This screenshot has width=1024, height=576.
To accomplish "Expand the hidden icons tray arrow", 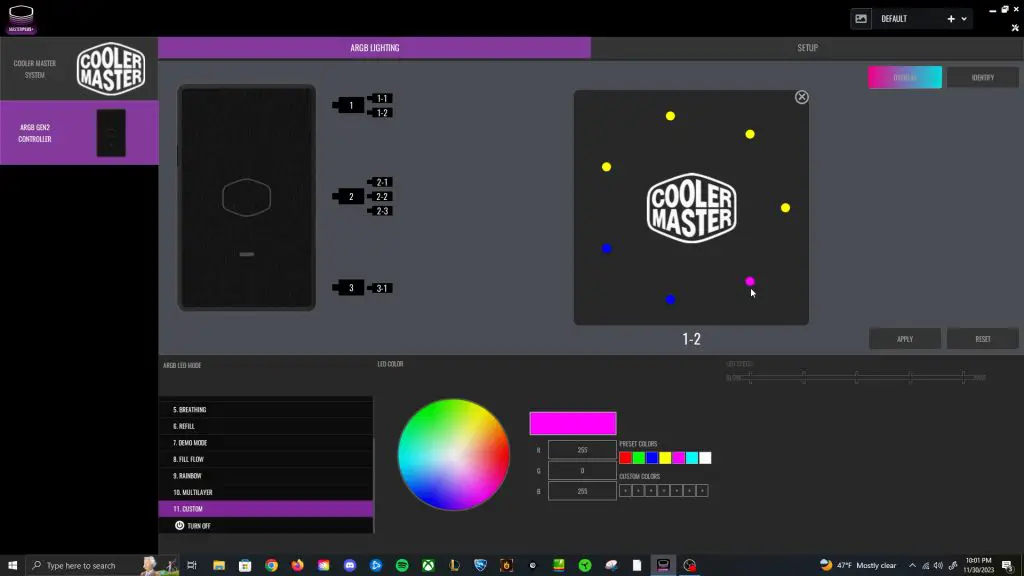I will (x=912, y=564).
